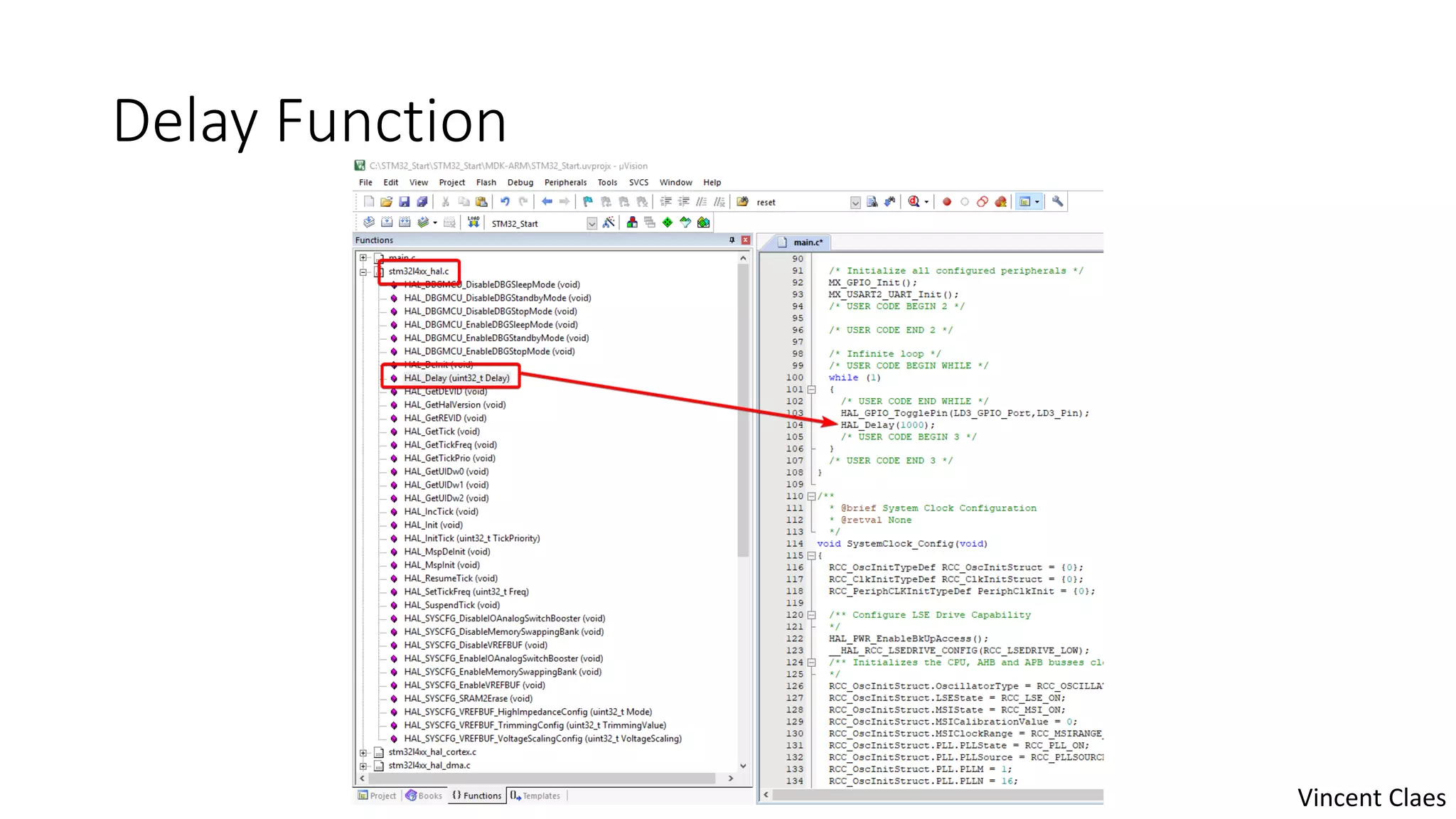Click the Undo arrow icon
Image resolution: width=1456 pixels, height=819 pixels.
[505, 202]
